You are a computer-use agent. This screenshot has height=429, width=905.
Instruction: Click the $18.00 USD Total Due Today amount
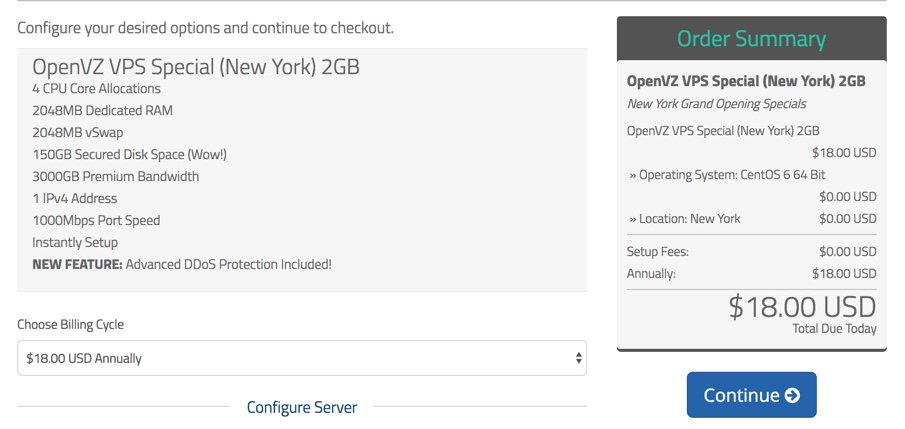tap(802, 307)
